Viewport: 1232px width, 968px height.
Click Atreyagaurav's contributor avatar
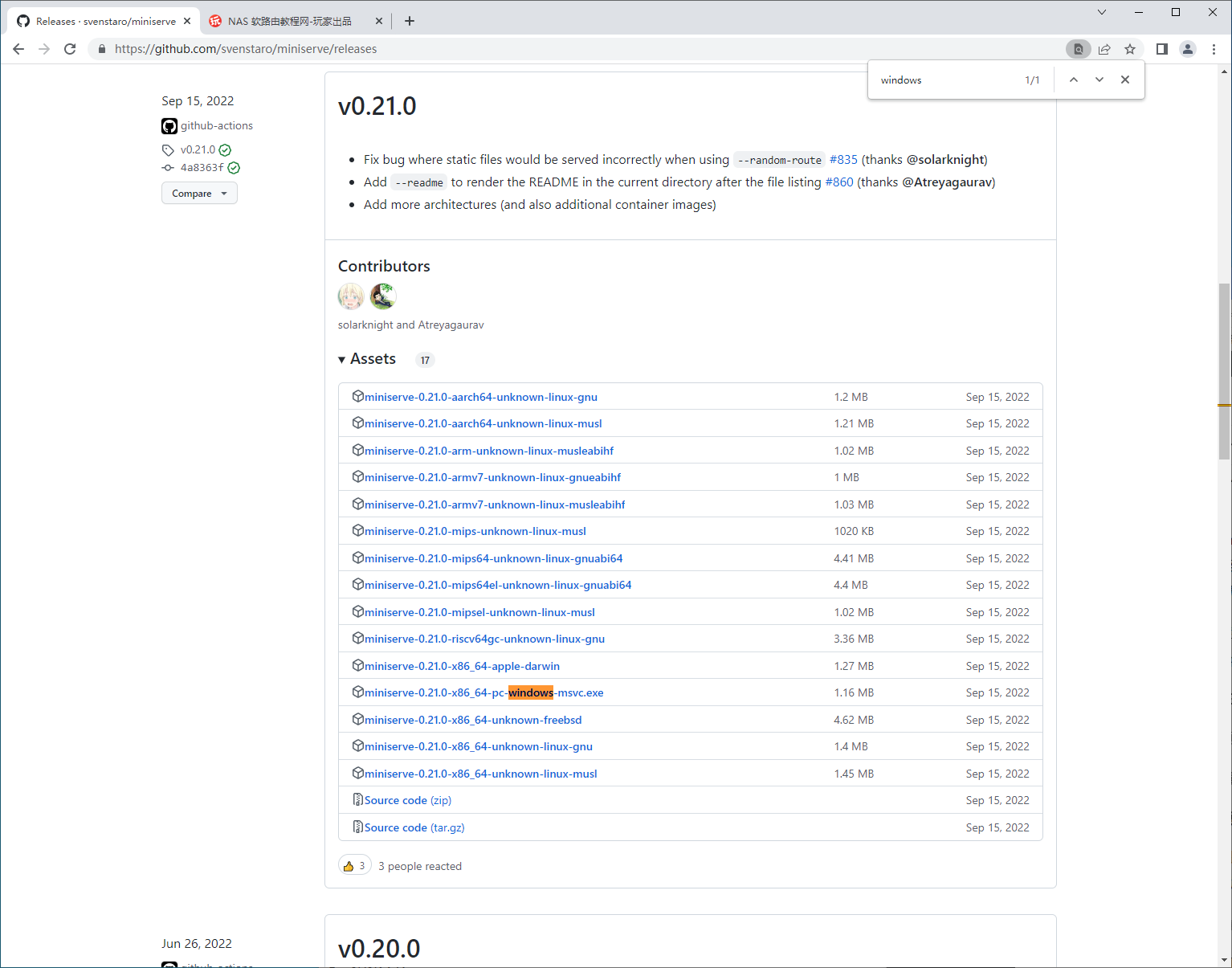[383, 296]
